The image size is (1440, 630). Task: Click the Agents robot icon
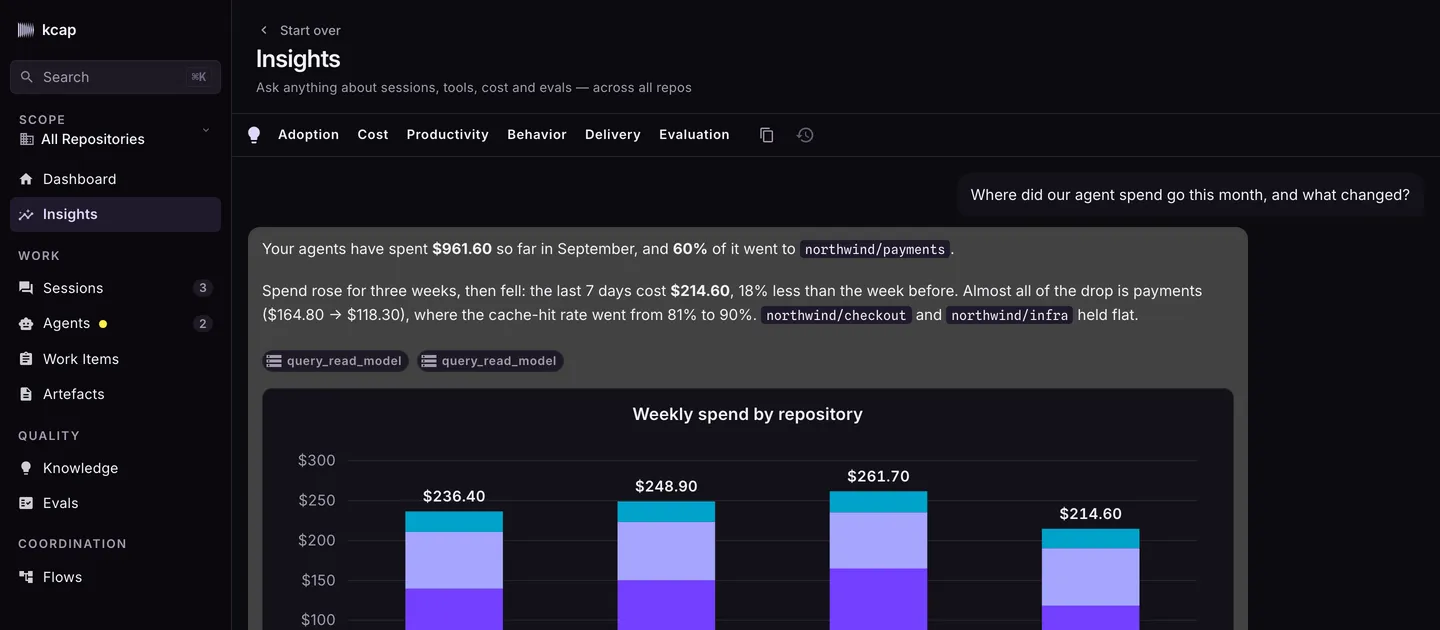(26, 323)
